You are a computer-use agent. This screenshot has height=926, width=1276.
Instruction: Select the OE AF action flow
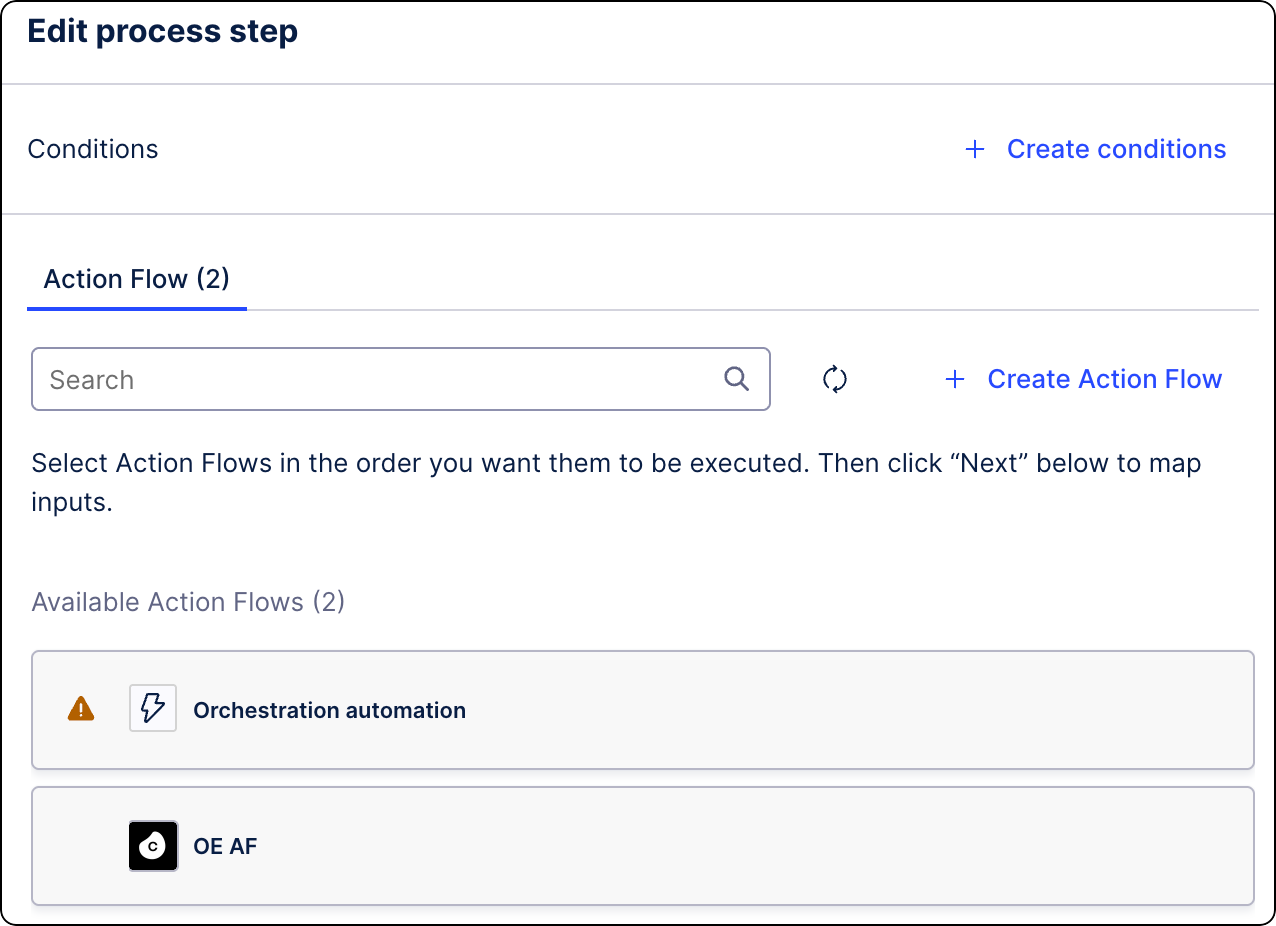[642, 845]
